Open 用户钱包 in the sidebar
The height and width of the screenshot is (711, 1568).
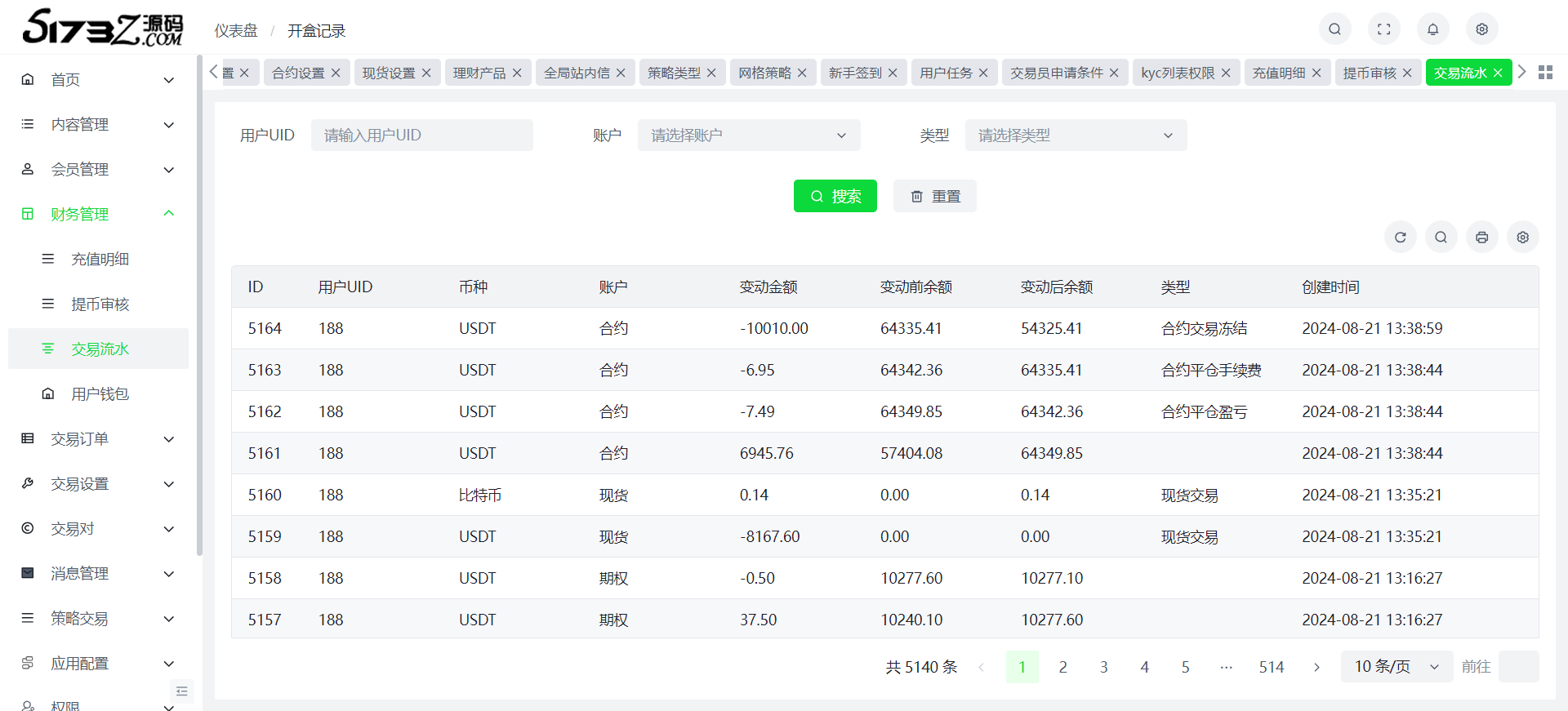100,394
